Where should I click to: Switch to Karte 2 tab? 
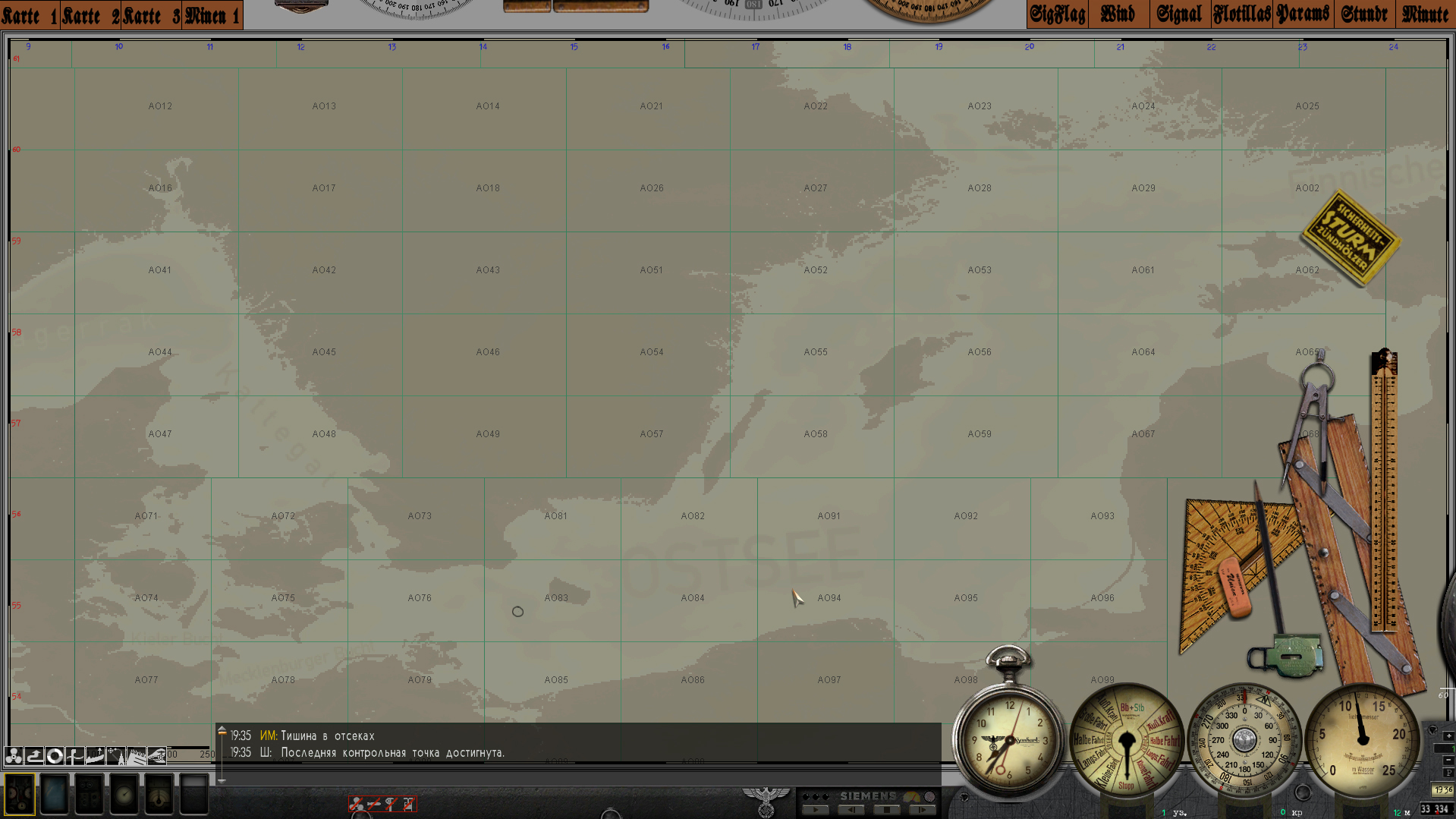91,15
